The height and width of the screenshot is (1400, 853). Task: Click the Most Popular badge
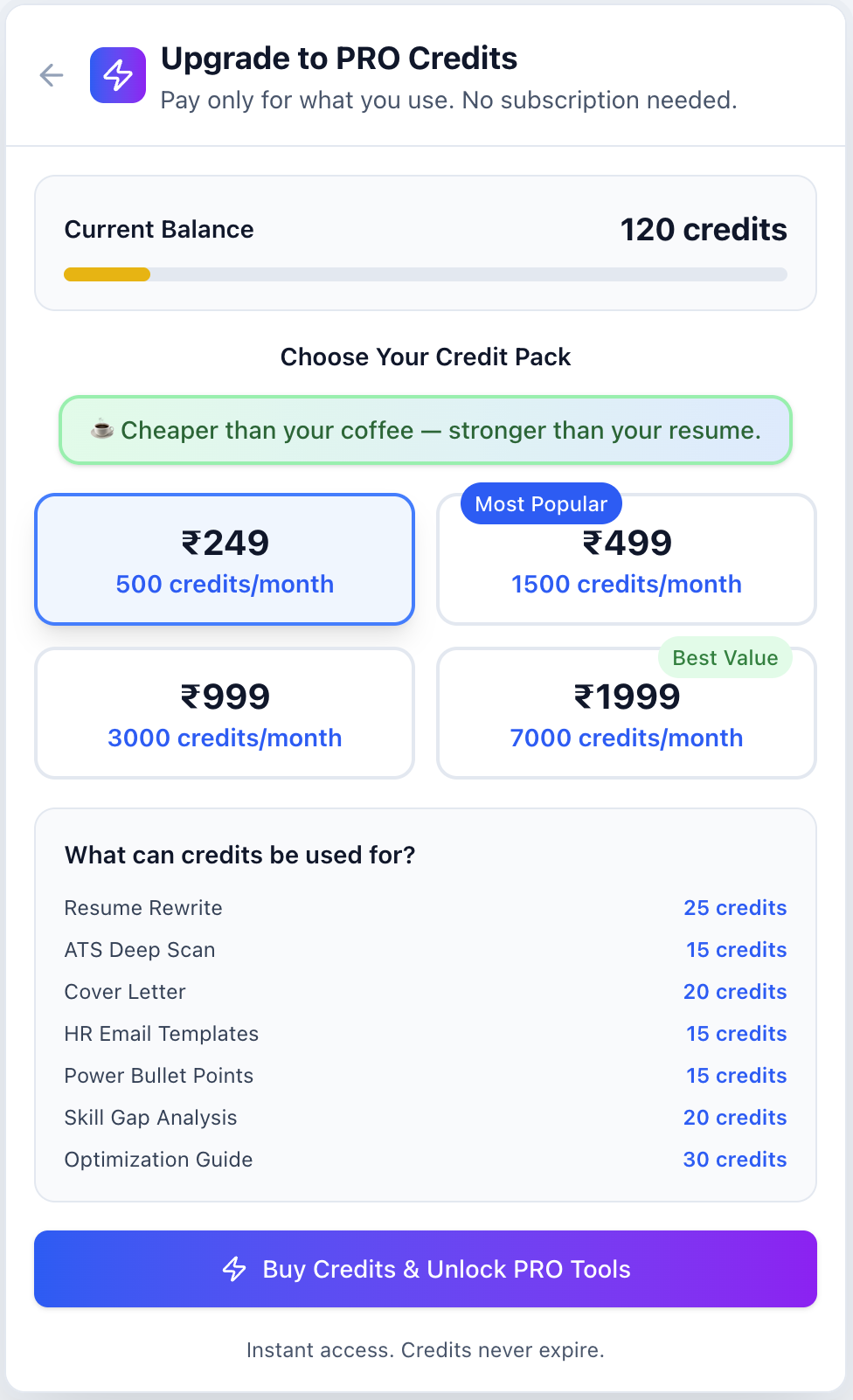(x=541, y=504)
